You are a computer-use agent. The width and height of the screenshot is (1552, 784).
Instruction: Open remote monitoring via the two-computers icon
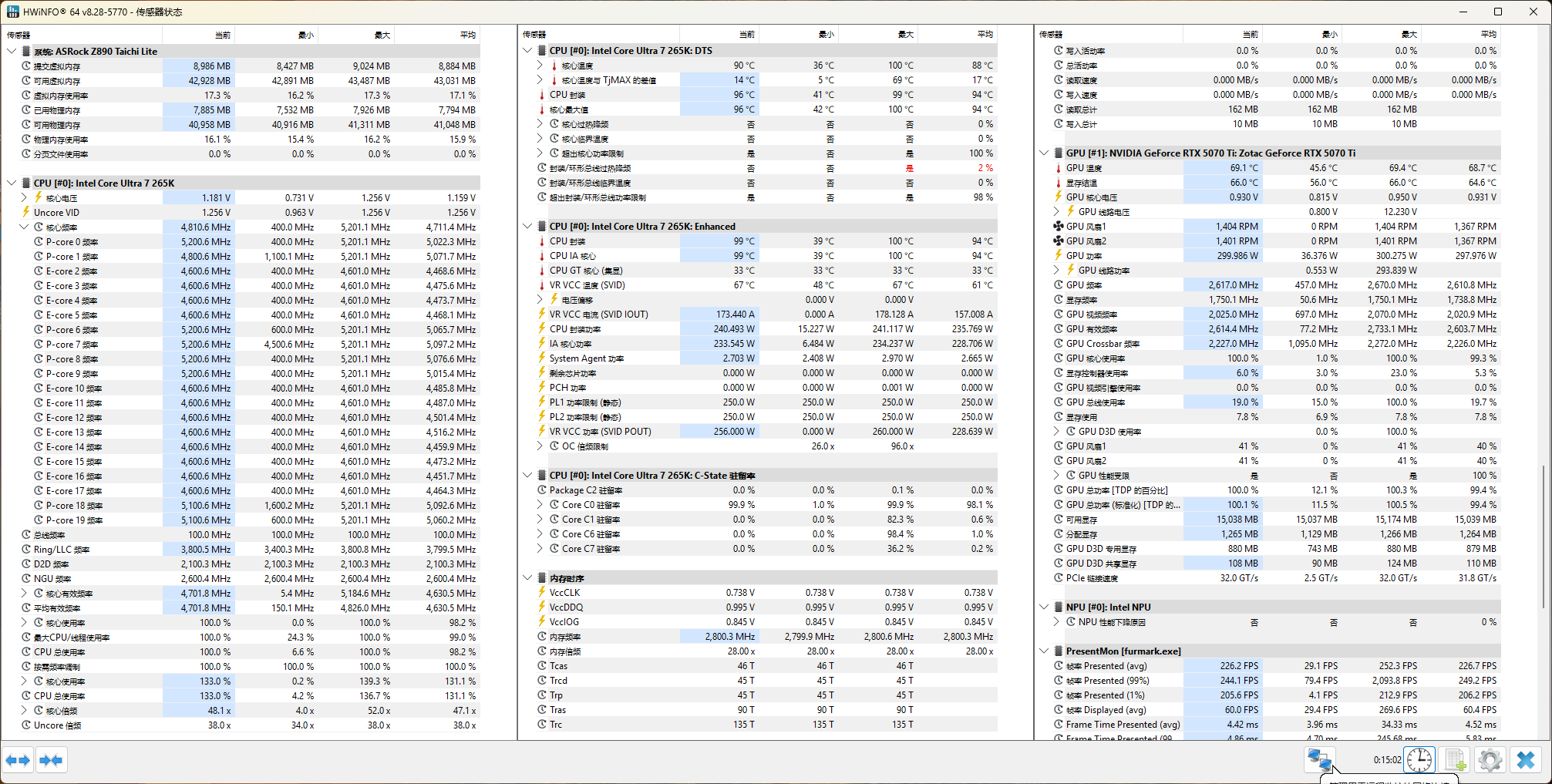(1319, 760)
